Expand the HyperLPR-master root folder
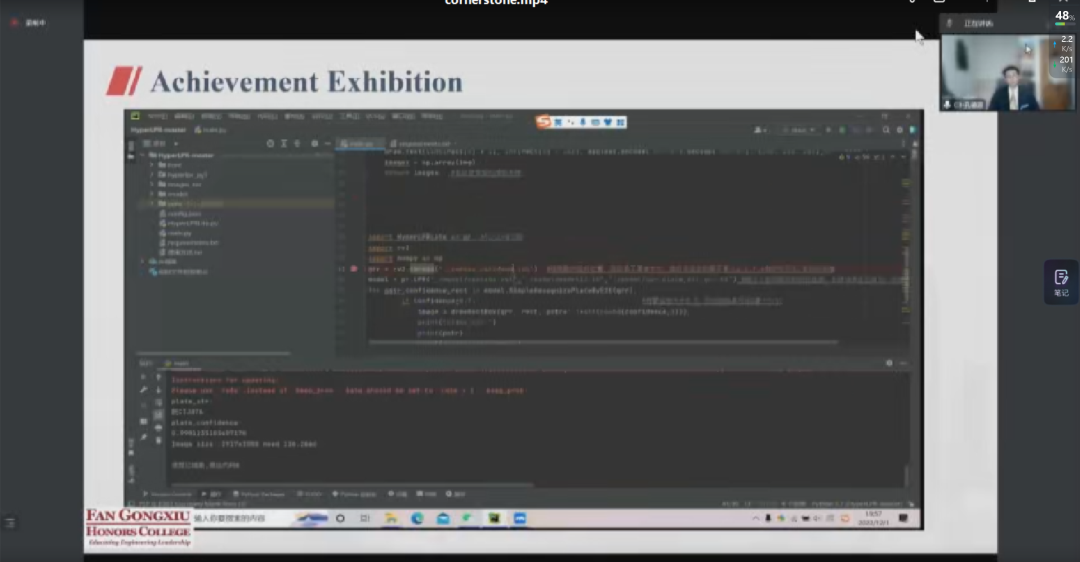The height and width of the screenshot is (562, 1080). [142, 155]
